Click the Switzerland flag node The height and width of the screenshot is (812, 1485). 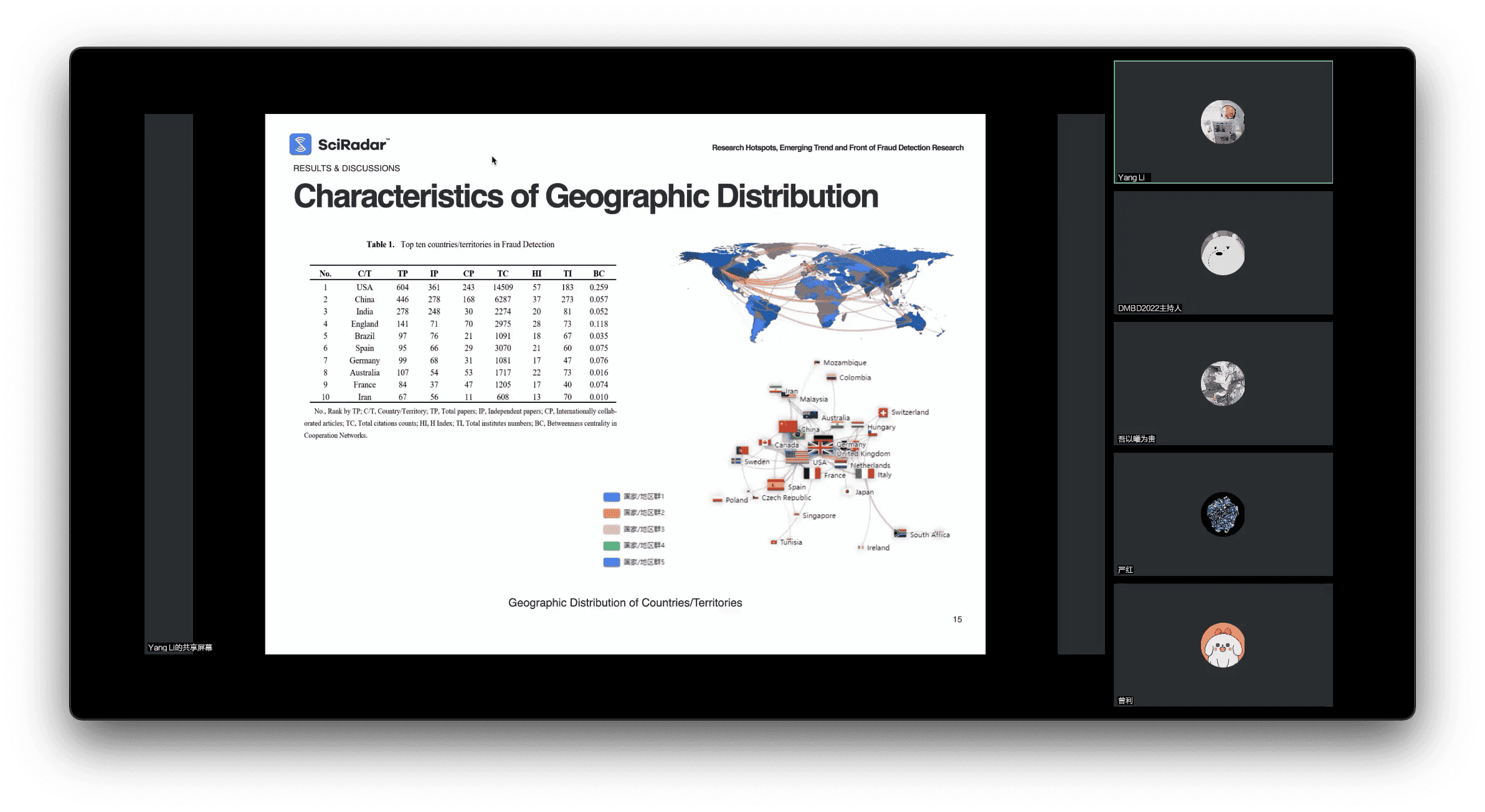pos(883,412)
